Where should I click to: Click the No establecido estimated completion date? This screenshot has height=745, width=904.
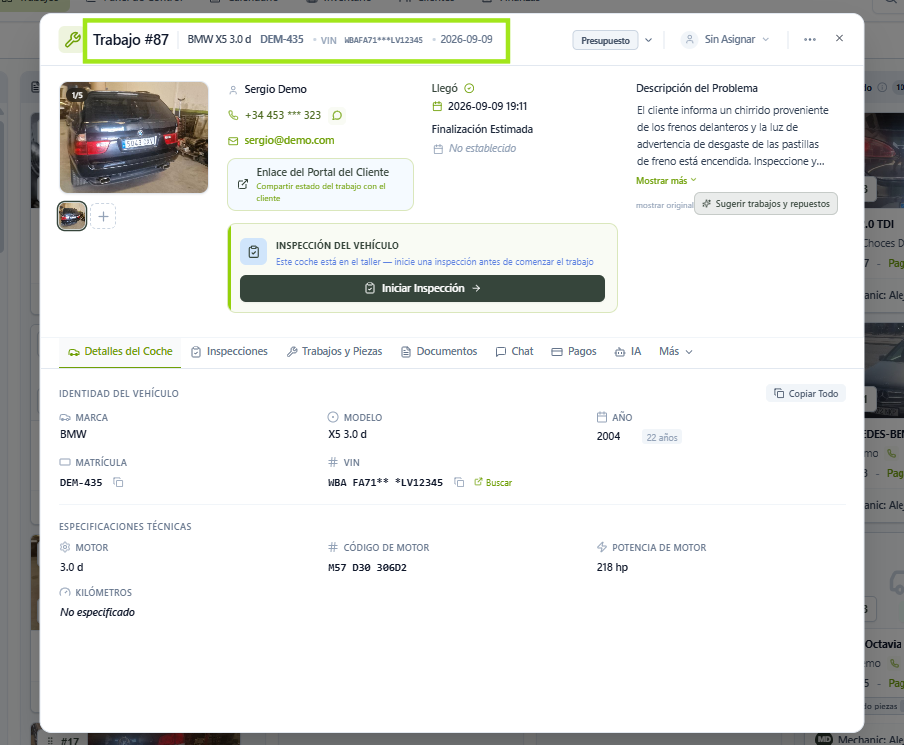click(483, 148)
